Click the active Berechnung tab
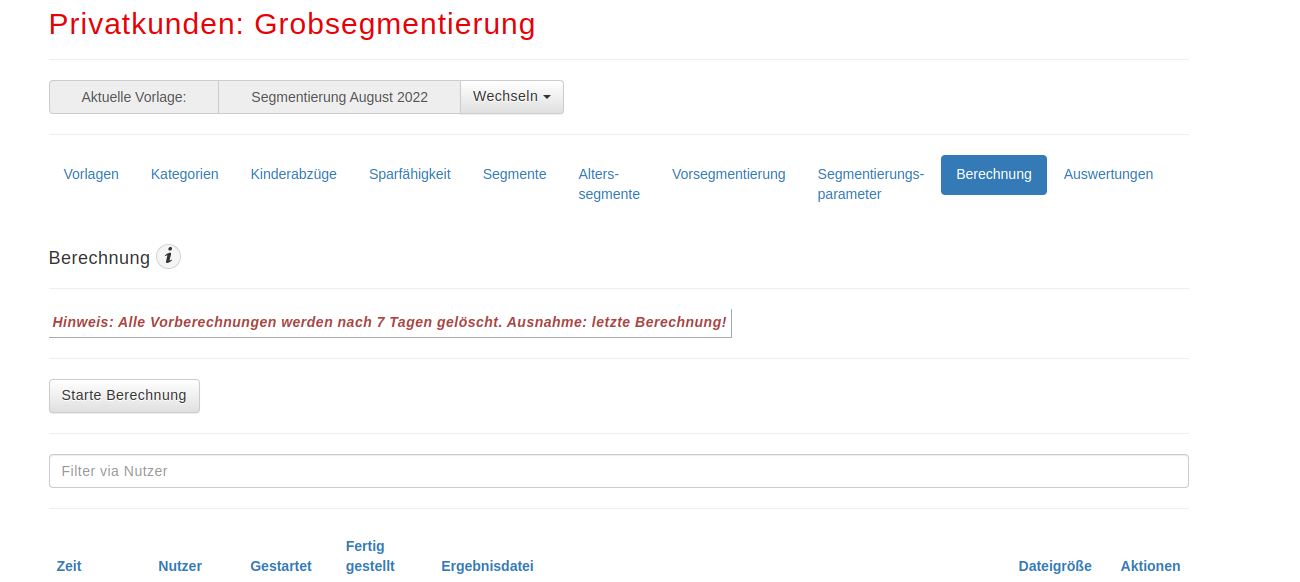This screenshot has height=582, width=1300. [994, 175]
